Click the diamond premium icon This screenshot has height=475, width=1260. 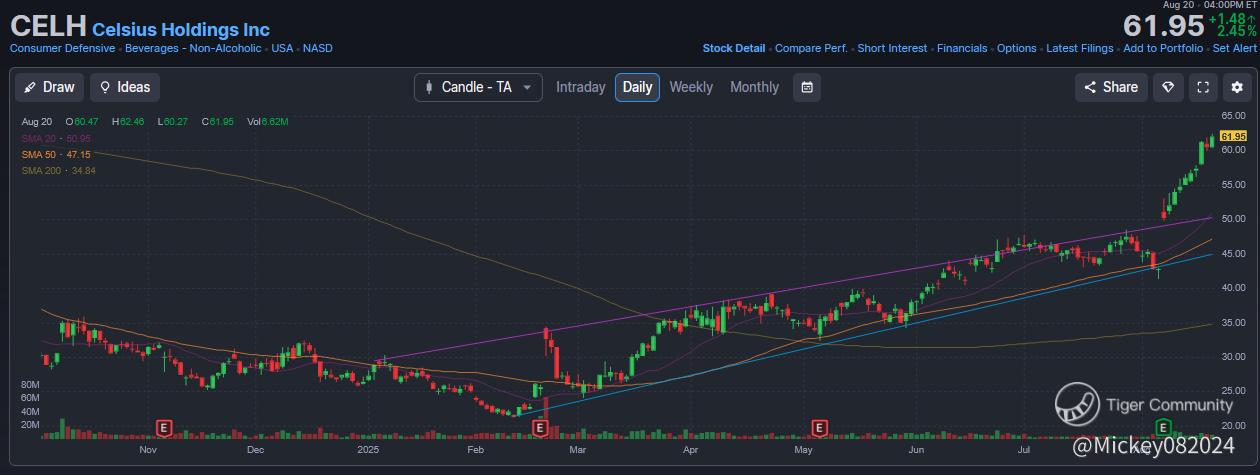click(1168, 87)
